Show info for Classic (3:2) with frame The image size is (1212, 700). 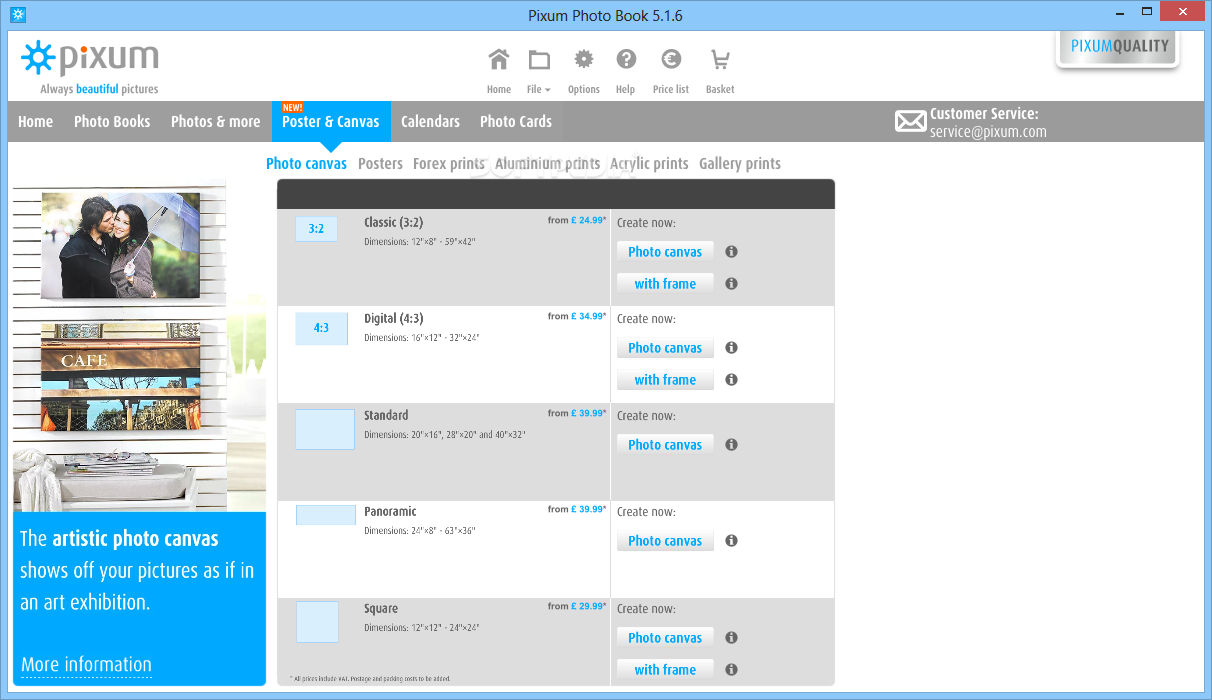point(731,284)
